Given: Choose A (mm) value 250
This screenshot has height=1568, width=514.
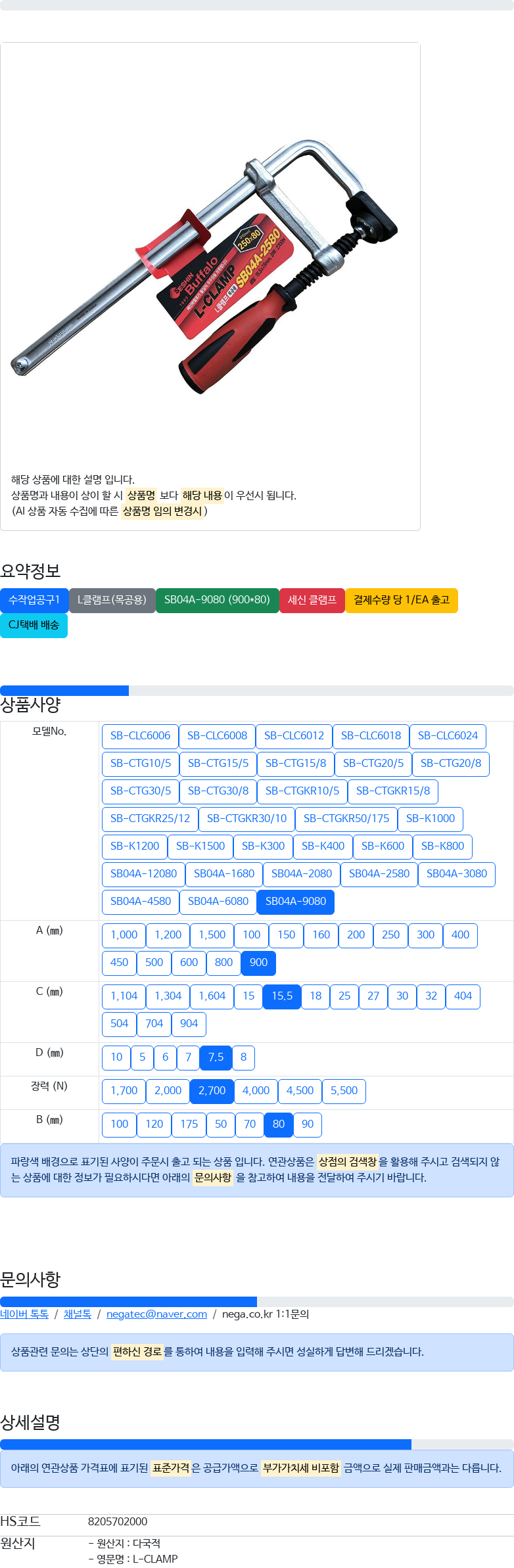Looking at the screenshot, I should (390, 935).
